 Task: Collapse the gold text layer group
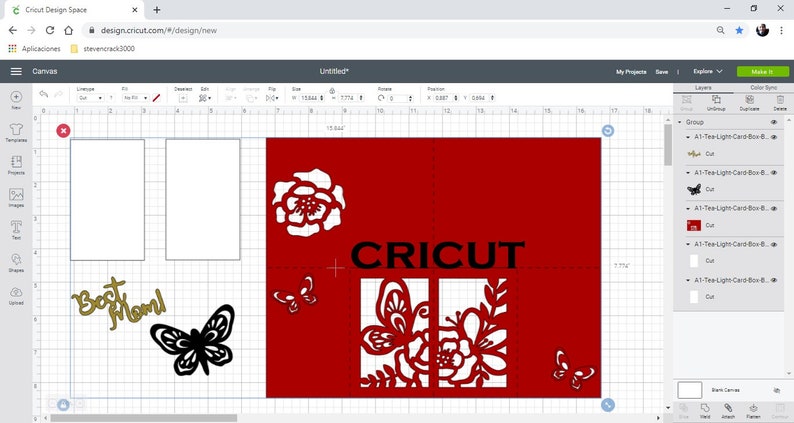click(688, 137)
